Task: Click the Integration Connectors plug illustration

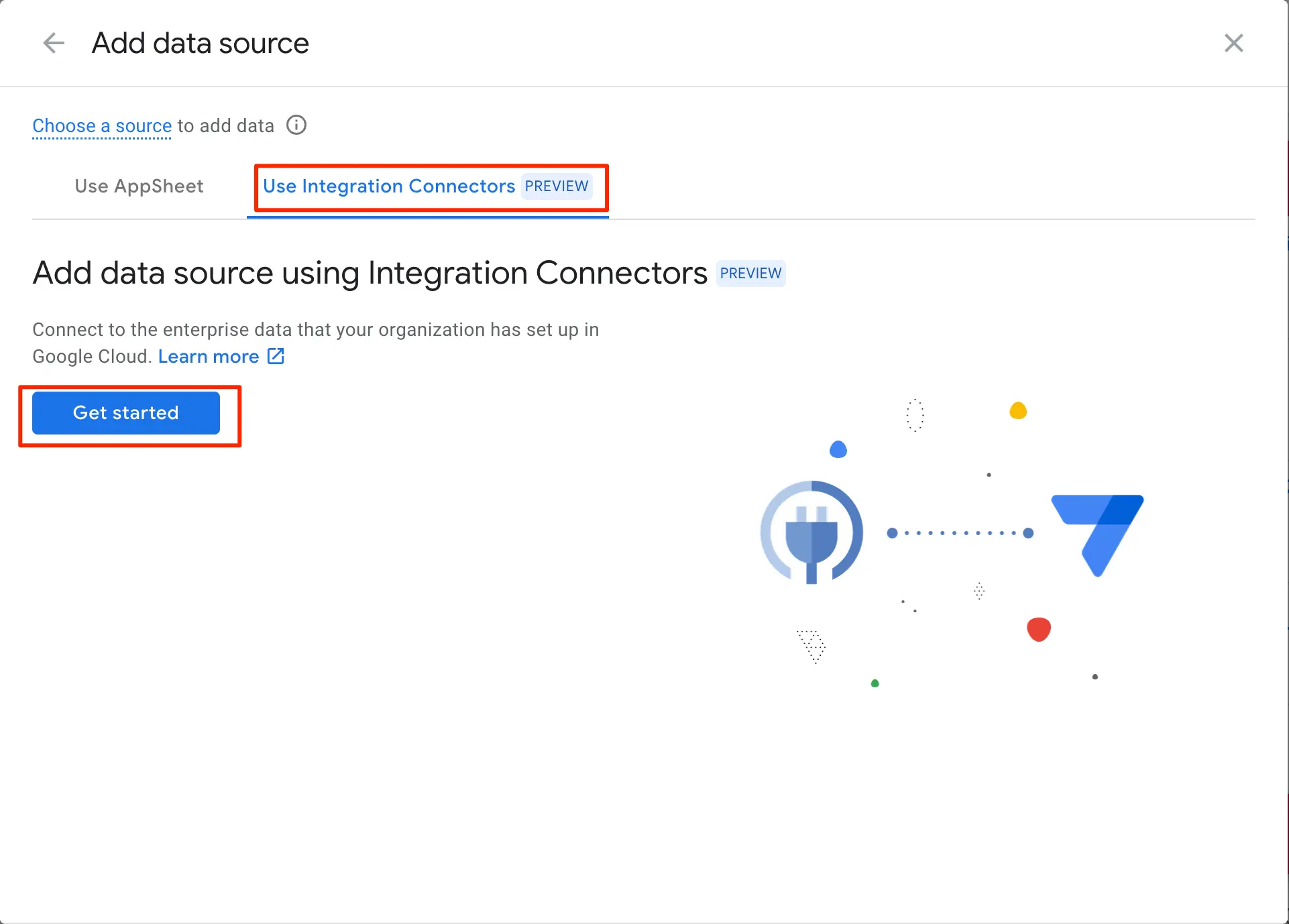Action: pyautogui.click(x=811, y=532)
